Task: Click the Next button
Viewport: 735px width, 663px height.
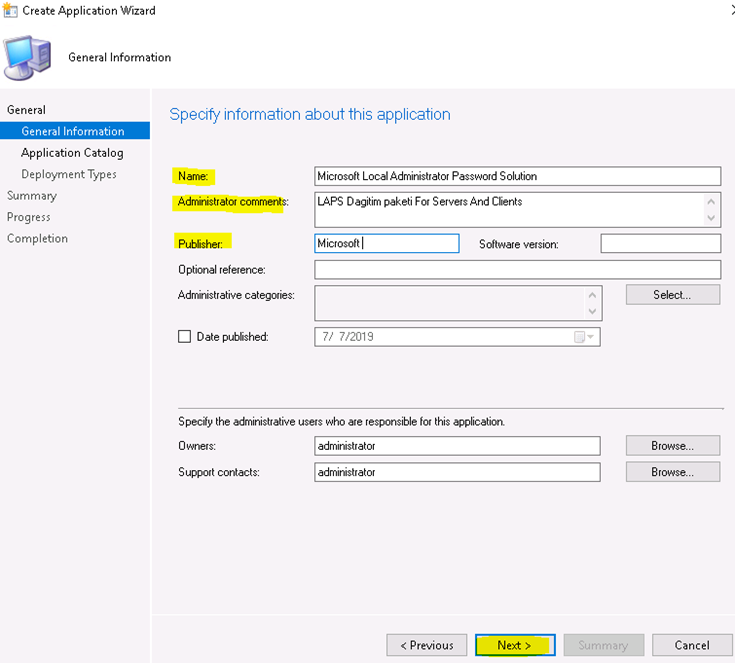Action: (x=515, y=645)
